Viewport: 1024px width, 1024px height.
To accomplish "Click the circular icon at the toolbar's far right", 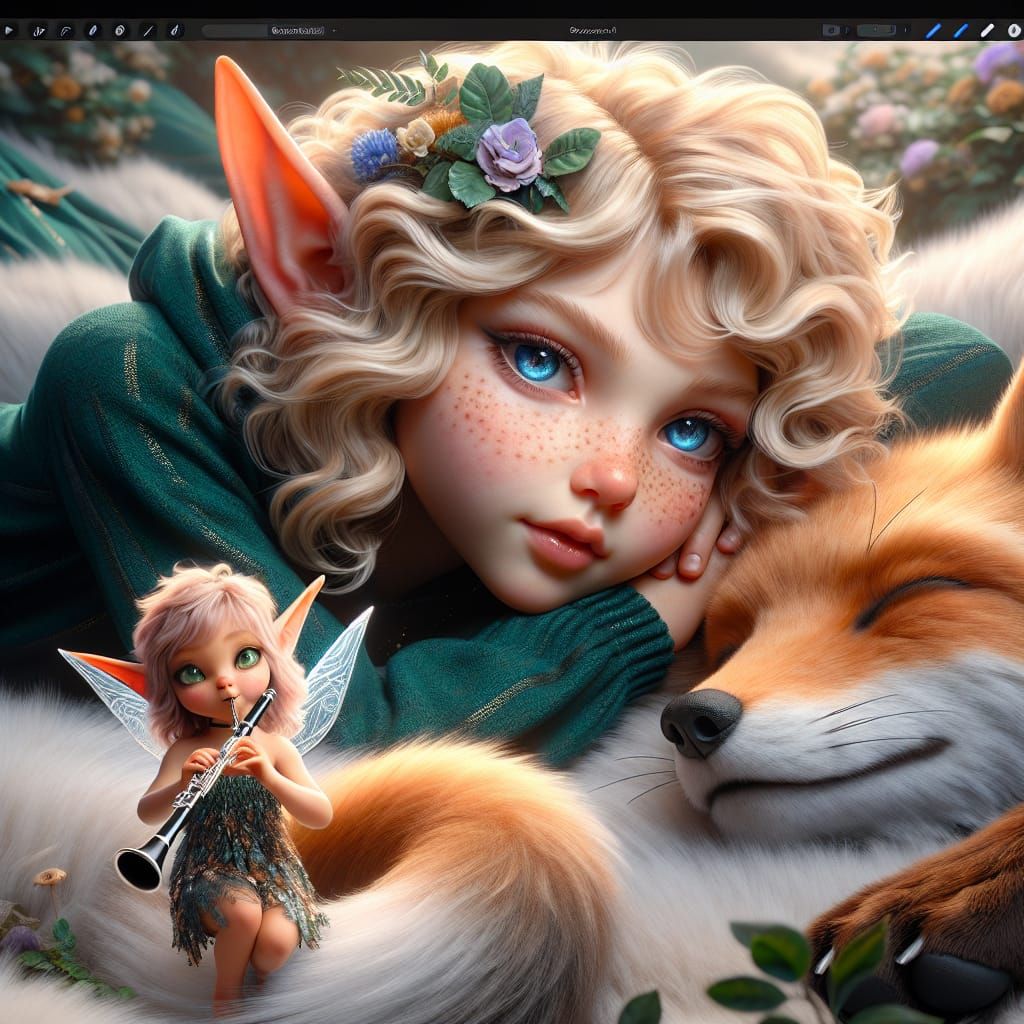I will 1012,31.
